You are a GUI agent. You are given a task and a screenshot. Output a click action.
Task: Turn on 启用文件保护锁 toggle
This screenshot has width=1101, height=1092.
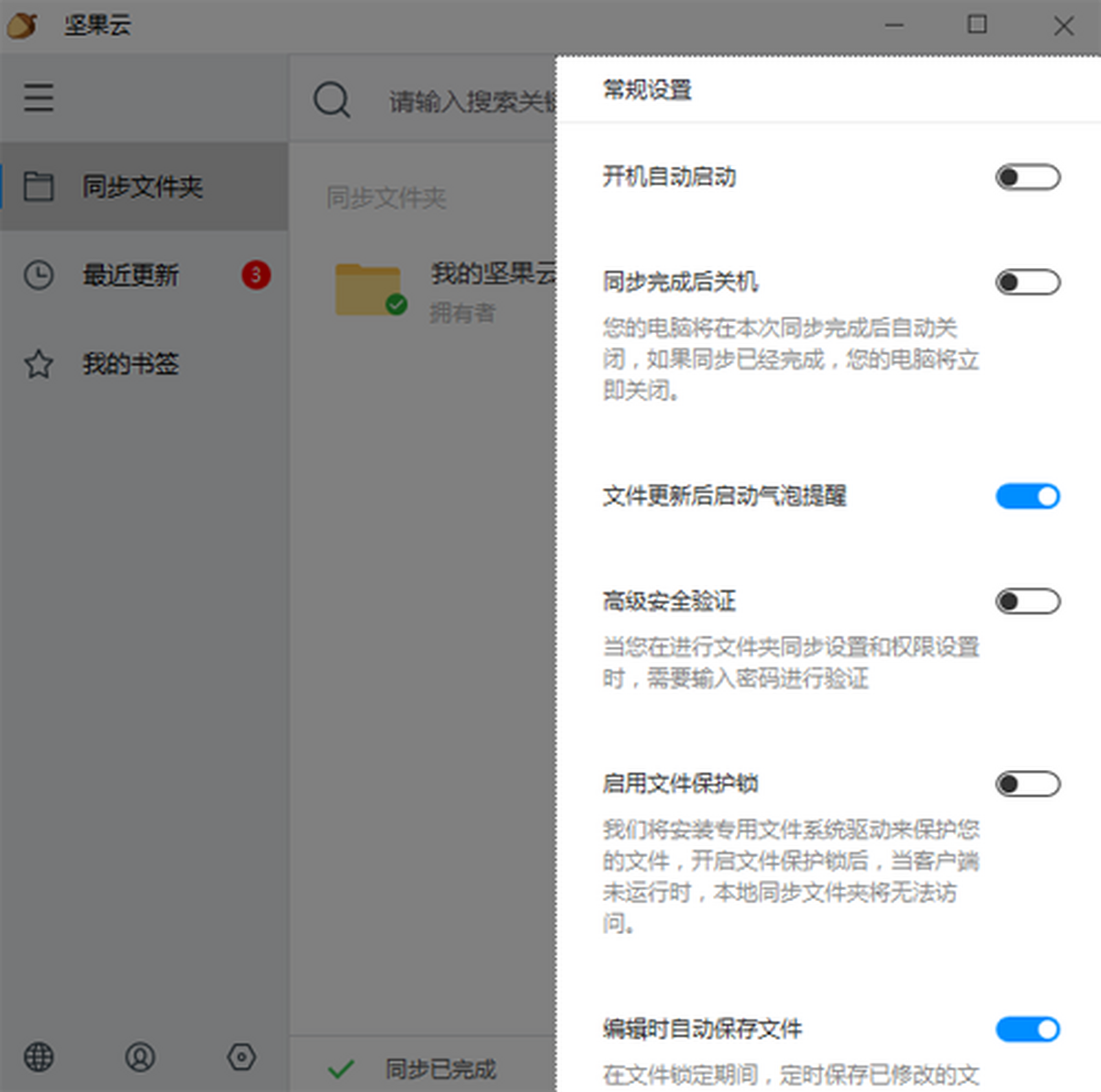click(x=1028, y=784)
